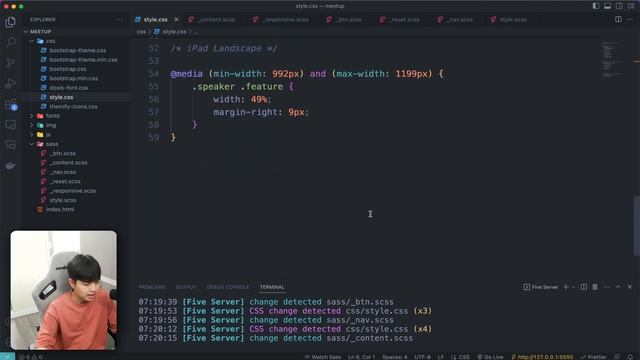The image size is (640, 360).
Task: Kill the terminal with the trash icon
Action: [595, 287]
